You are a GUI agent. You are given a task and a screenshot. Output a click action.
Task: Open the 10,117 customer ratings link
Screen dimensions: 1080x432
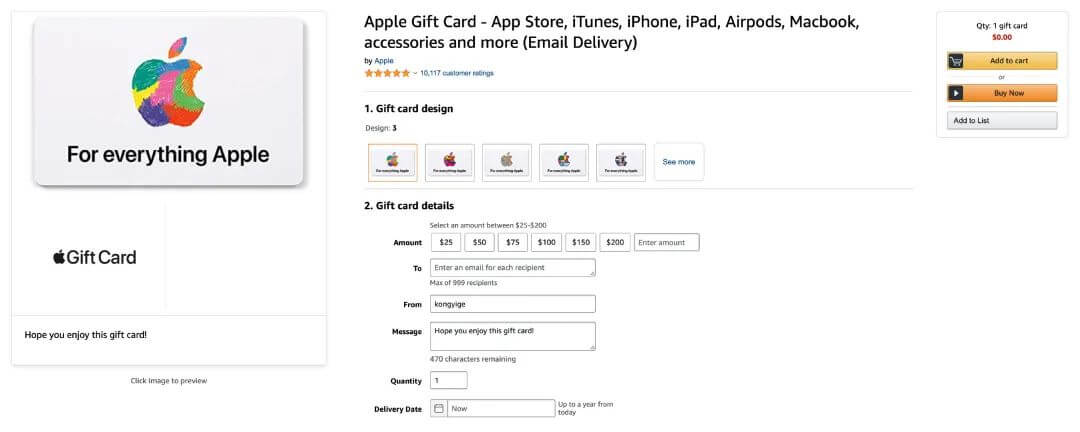point(457,73)
